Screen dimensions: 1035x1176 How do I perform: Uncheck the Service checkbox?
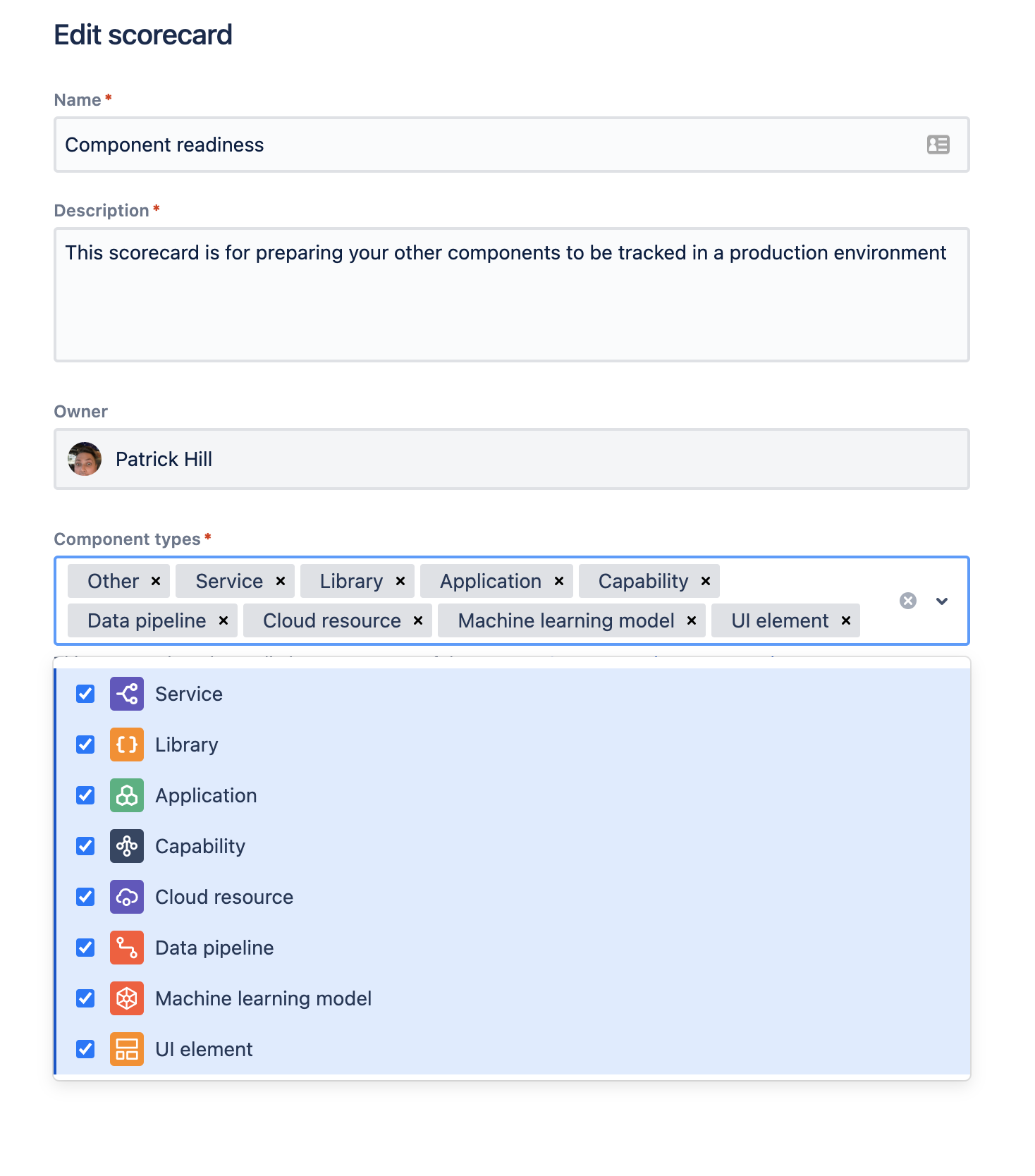[85, 694]
